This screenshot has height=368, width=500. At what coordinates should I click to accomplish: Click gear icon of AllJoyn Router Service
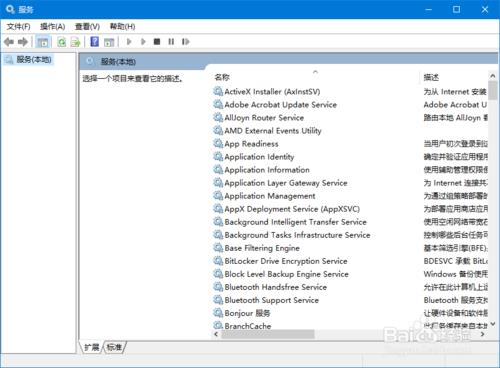pos(218,117)
